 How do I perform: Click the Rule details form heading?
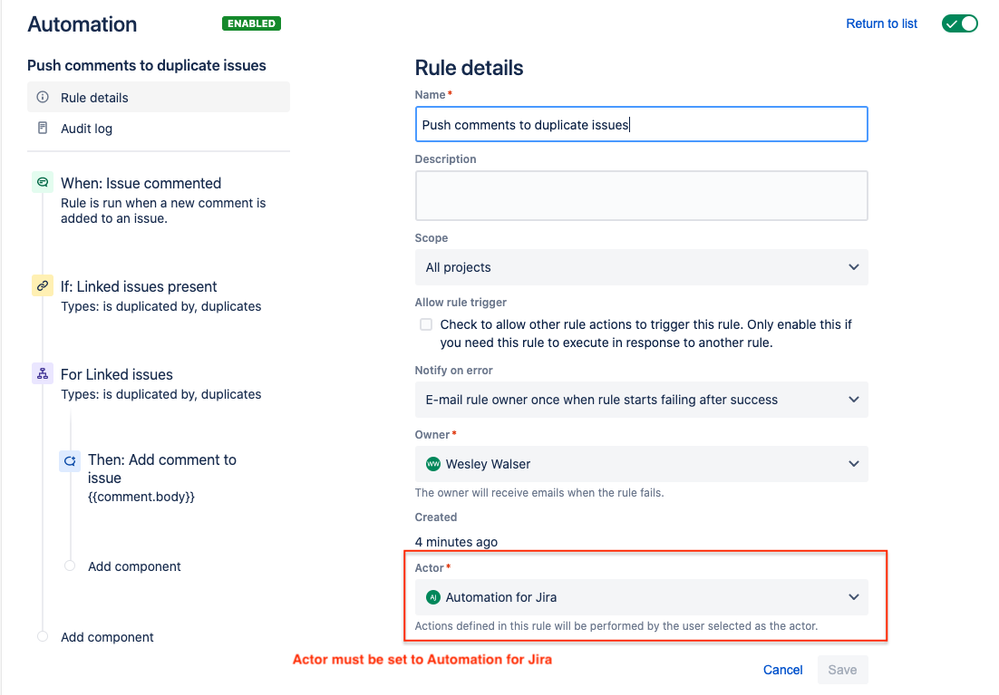pyautogui.click(x=469, y=68)
